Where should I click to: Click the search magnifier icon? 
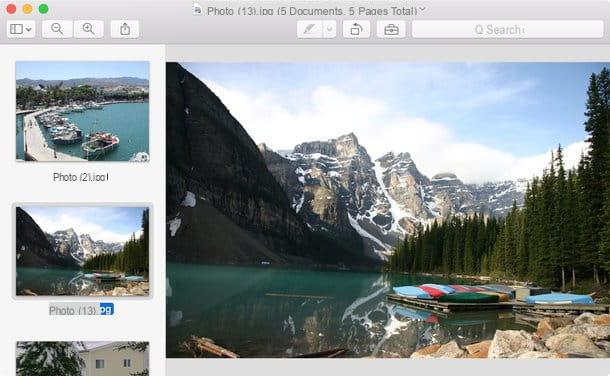coord(479,30)
